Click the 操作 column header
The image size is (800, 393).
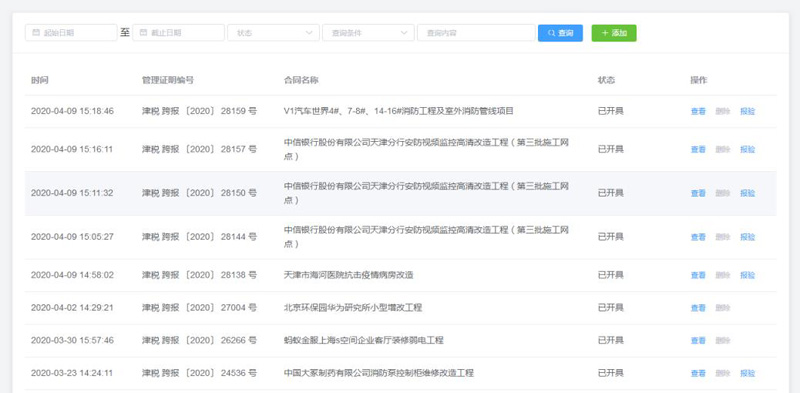[699, 80]
